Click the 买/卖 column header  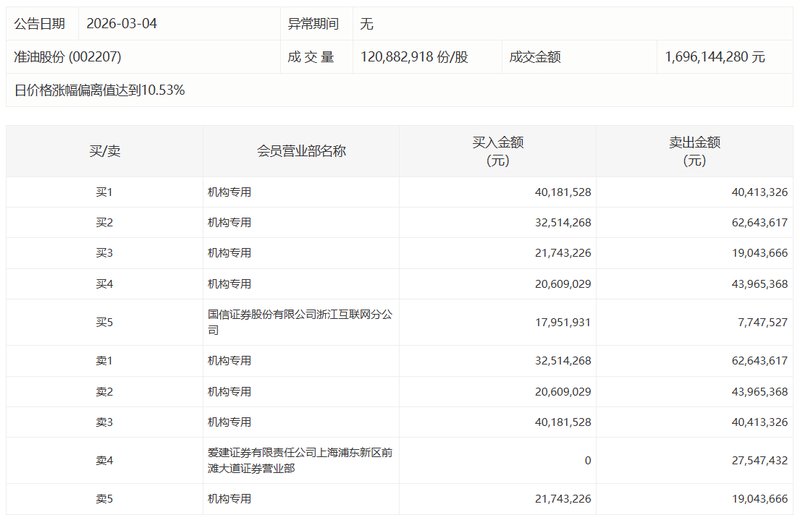pos(105,151)
